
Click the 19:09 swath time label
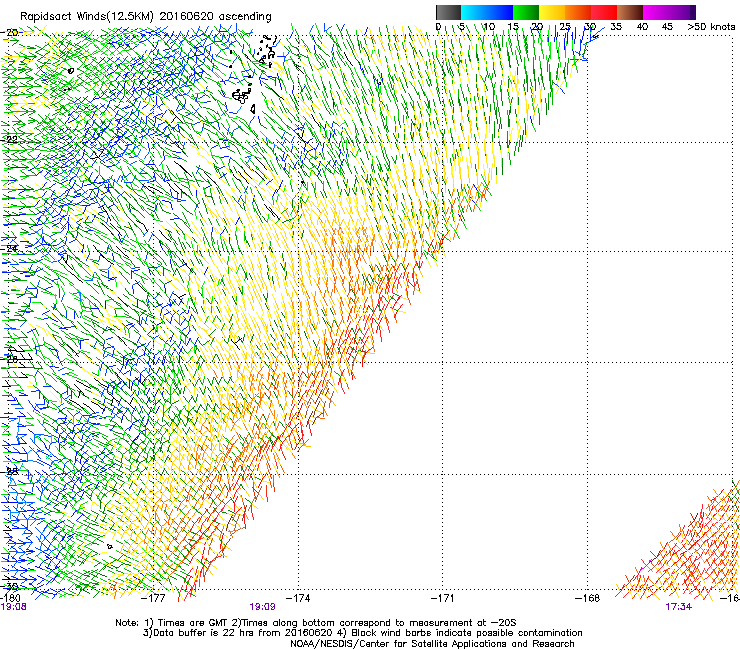[262, 607]
